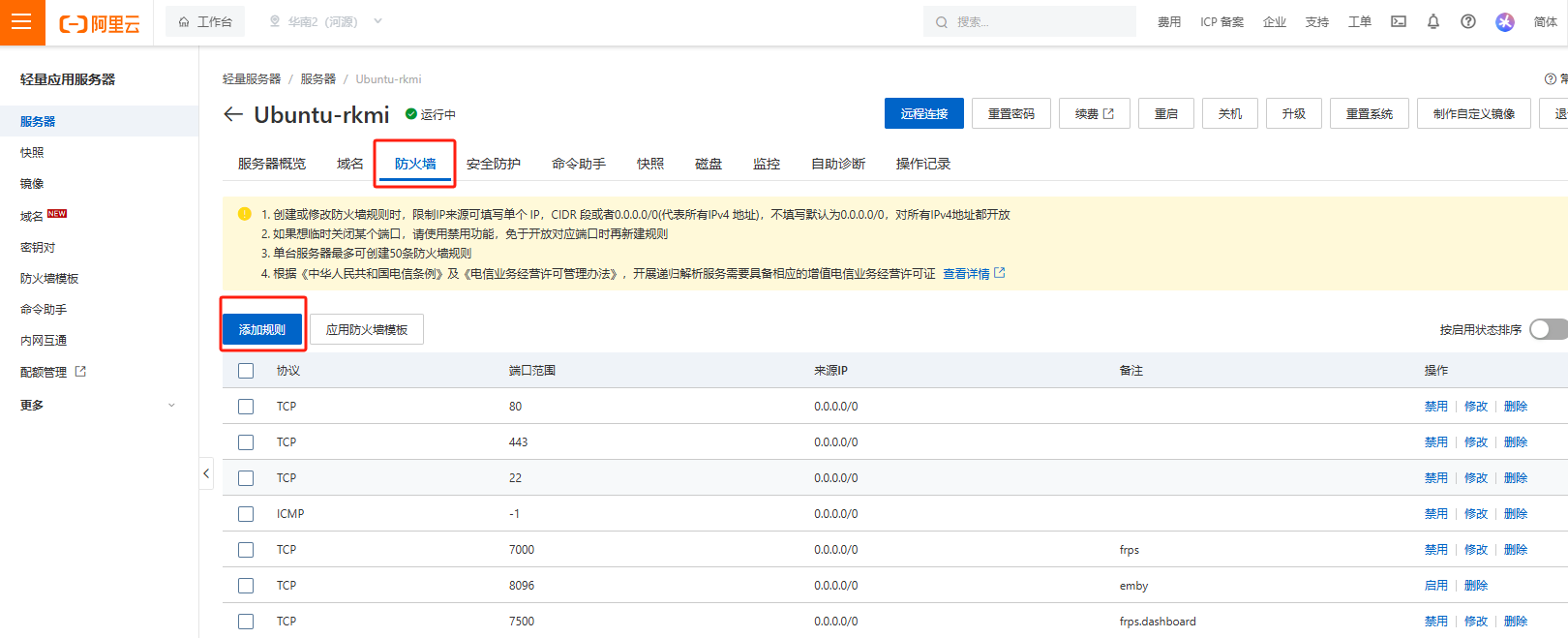Open the hamburger menu in the top-left
The image size is (1568, 638).
tap(21, 22)
